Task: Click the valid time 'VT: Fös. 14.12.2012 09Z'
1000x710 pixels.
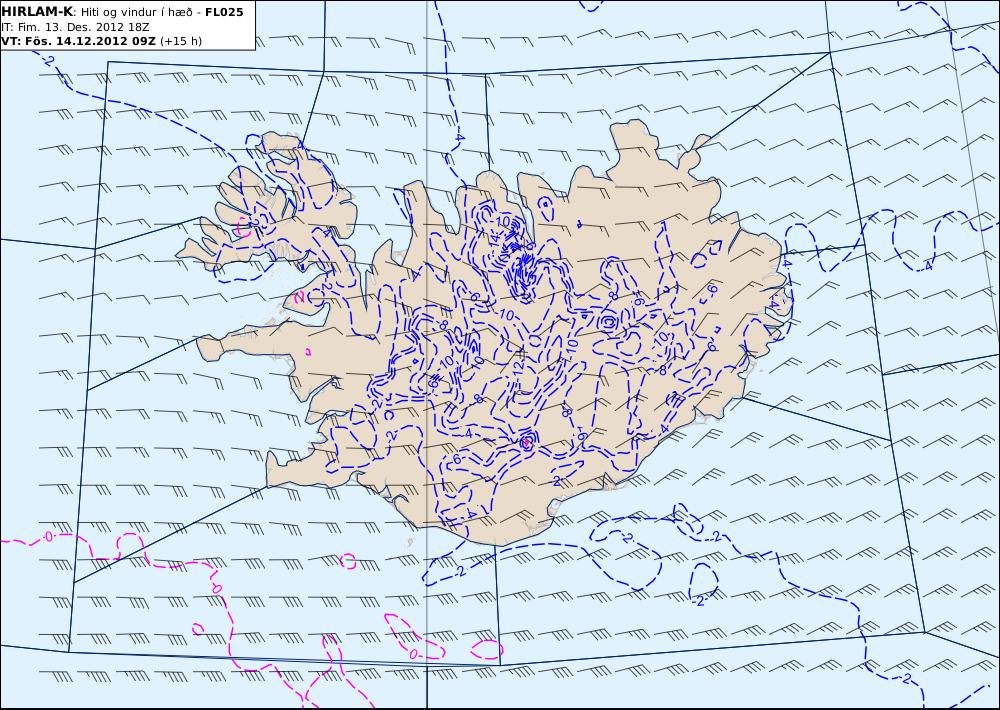Action: 78,41
